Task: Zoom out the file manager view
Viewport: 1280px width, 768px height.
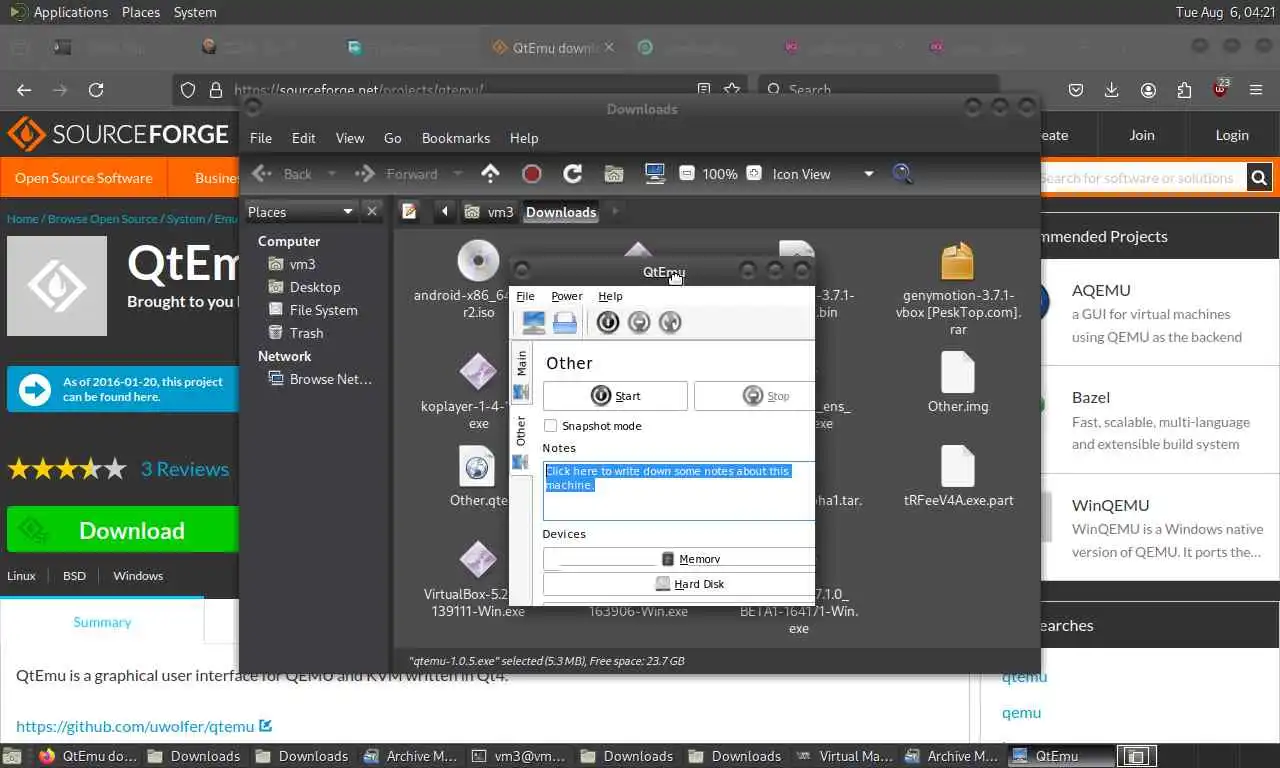Action: (x=686, y=173)
